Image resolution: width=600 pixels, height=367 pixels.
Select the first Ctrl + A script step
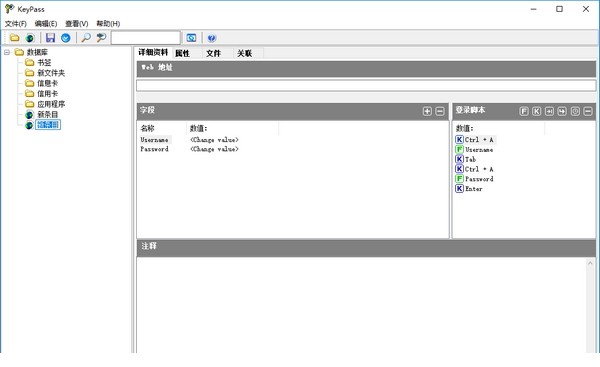tap(479, 140)
